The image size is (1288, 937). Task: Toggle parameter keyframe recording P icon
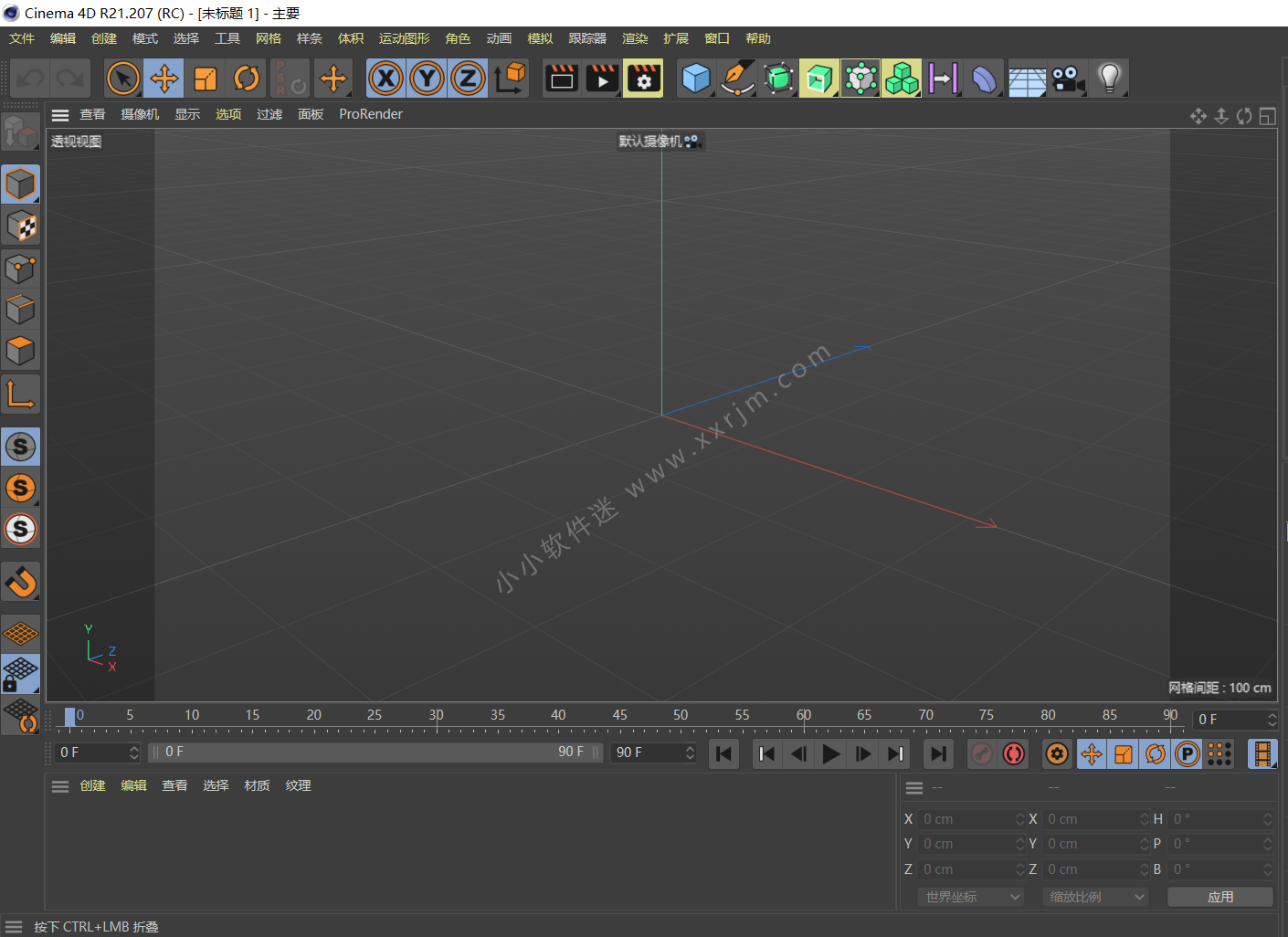[1188, 753]
